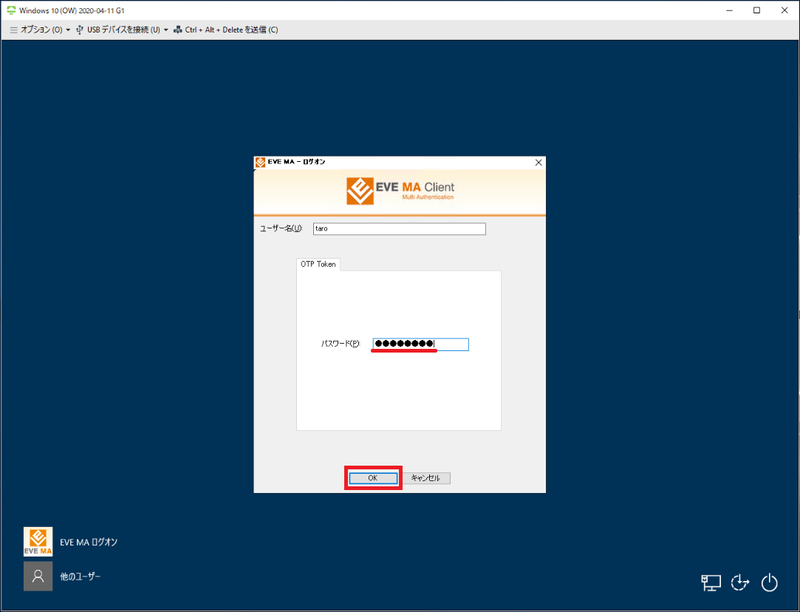Select the OTP Token tab

pyautogui.click(x=318, y=264)
